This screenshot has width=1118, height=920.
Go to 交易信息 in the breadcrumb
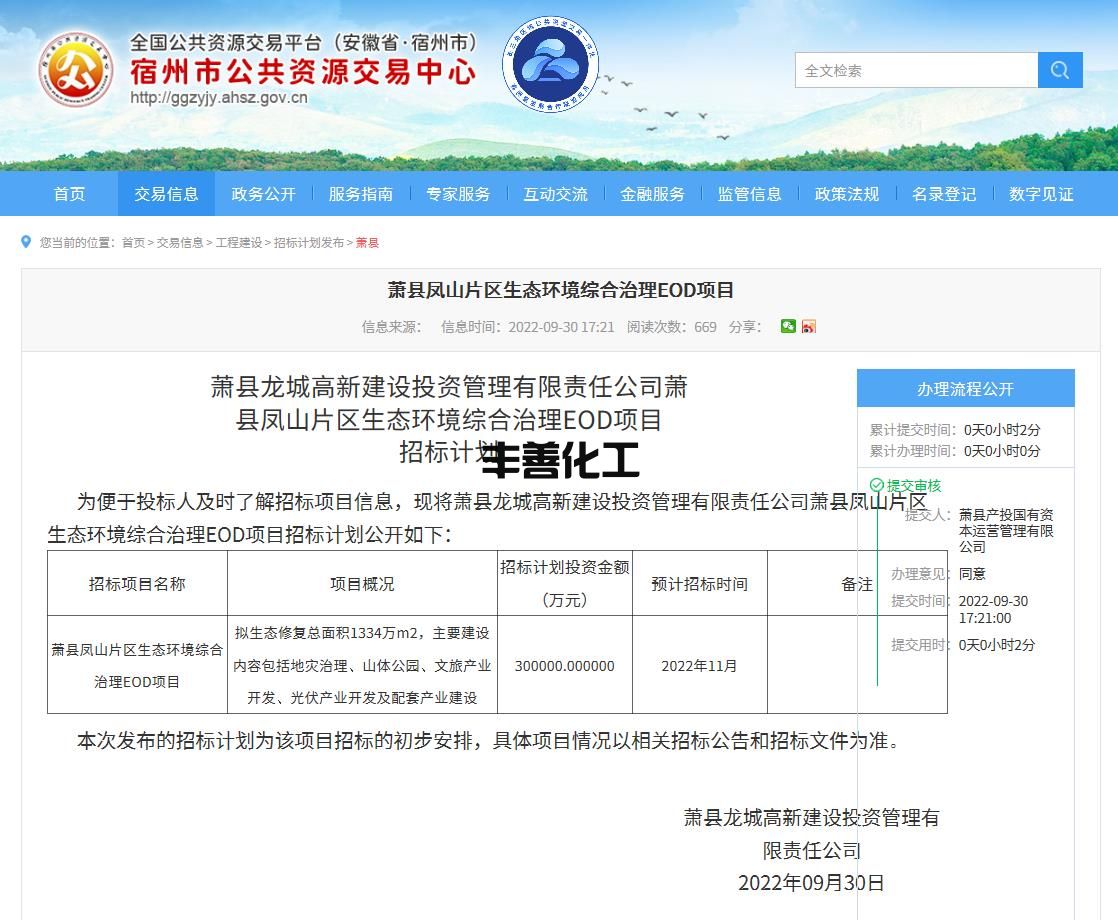[180, 242]
